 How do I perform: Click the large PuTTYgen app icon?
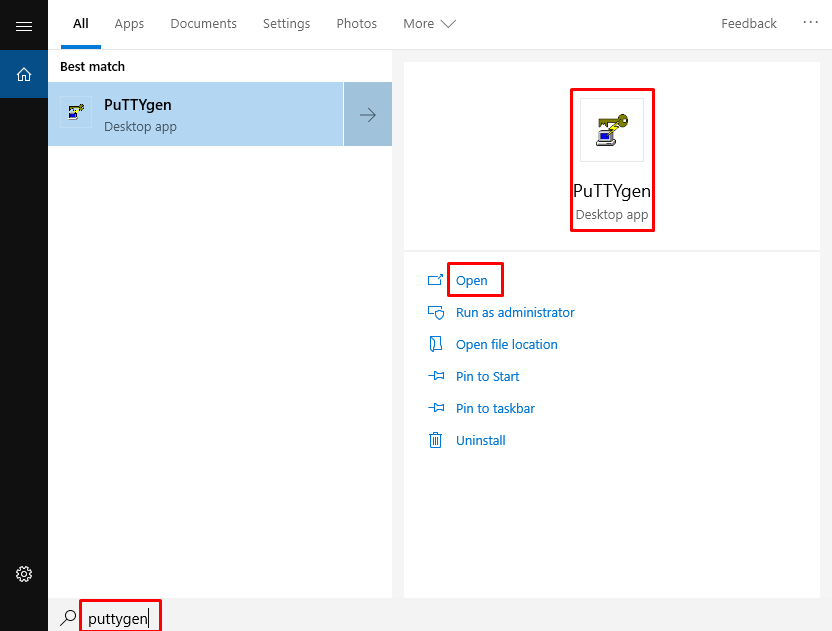(x=612, y=130)
